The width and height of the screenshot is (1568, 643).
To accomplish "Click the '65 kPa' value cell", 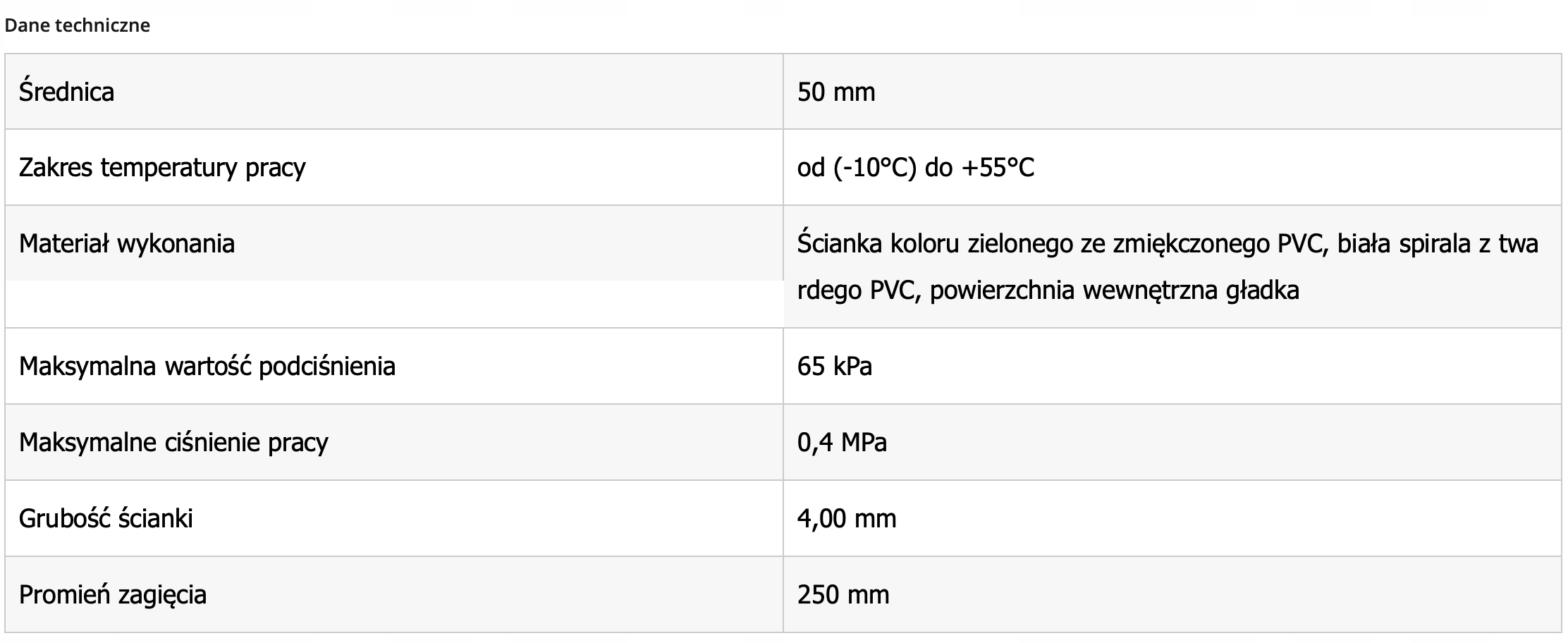I will tap(1172, 366).
